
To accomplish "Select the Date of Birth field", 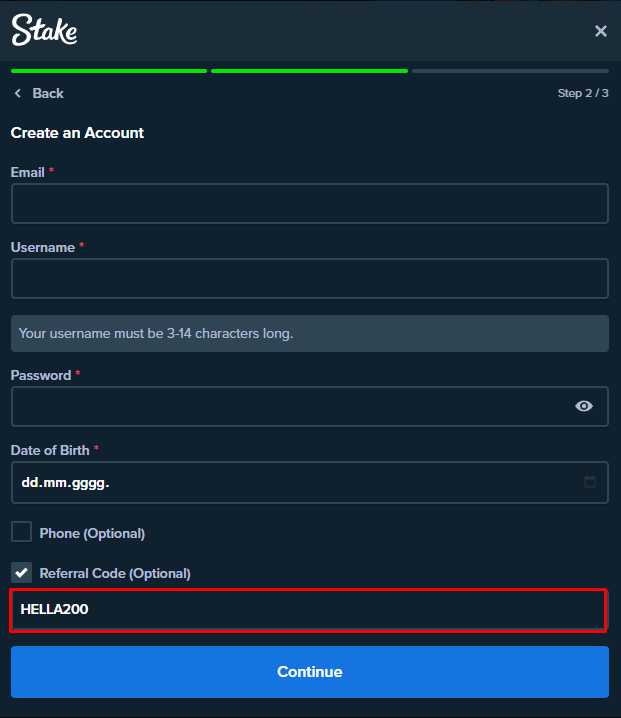I will click(290, 482).
